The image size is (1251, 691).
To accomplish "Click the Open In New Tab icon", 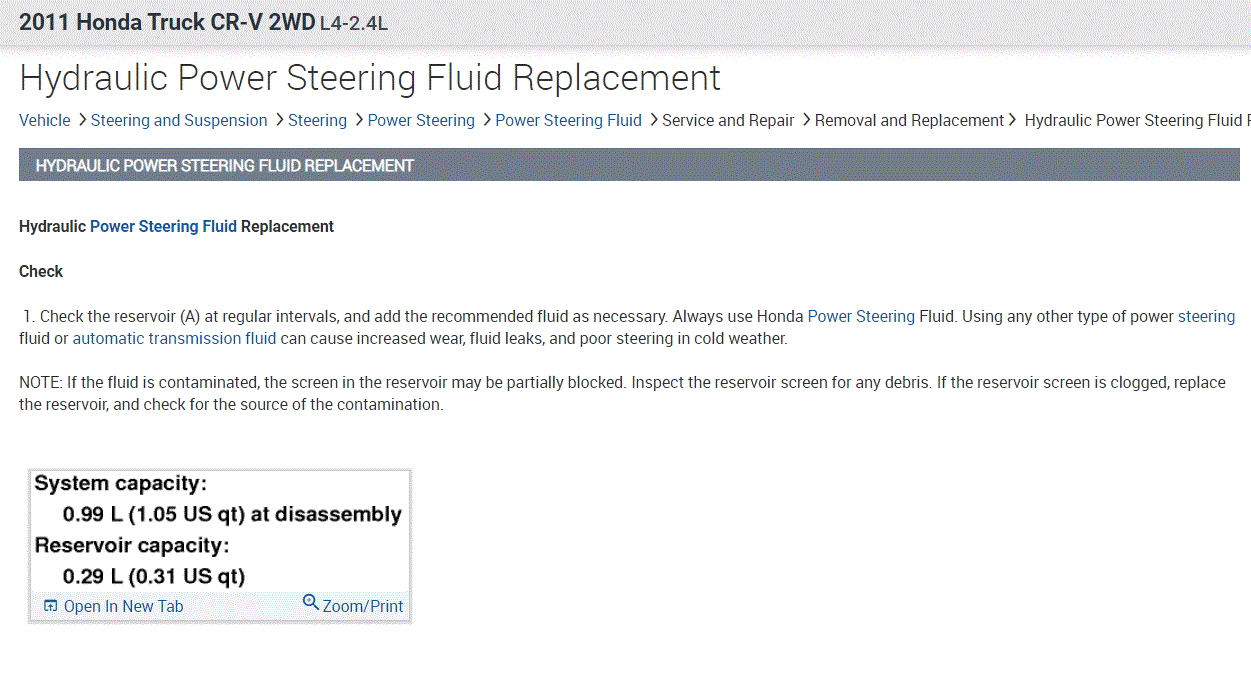I will click(x=51, y=606).
